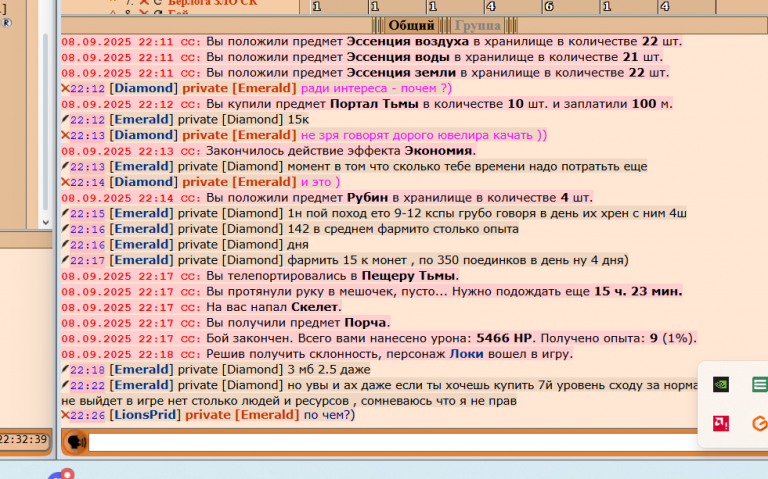Image resolution: width=768 pixels, height=479 pixels.
Task: Click 'Рубин' item name in storage log
Action: (x=367, y=198)
